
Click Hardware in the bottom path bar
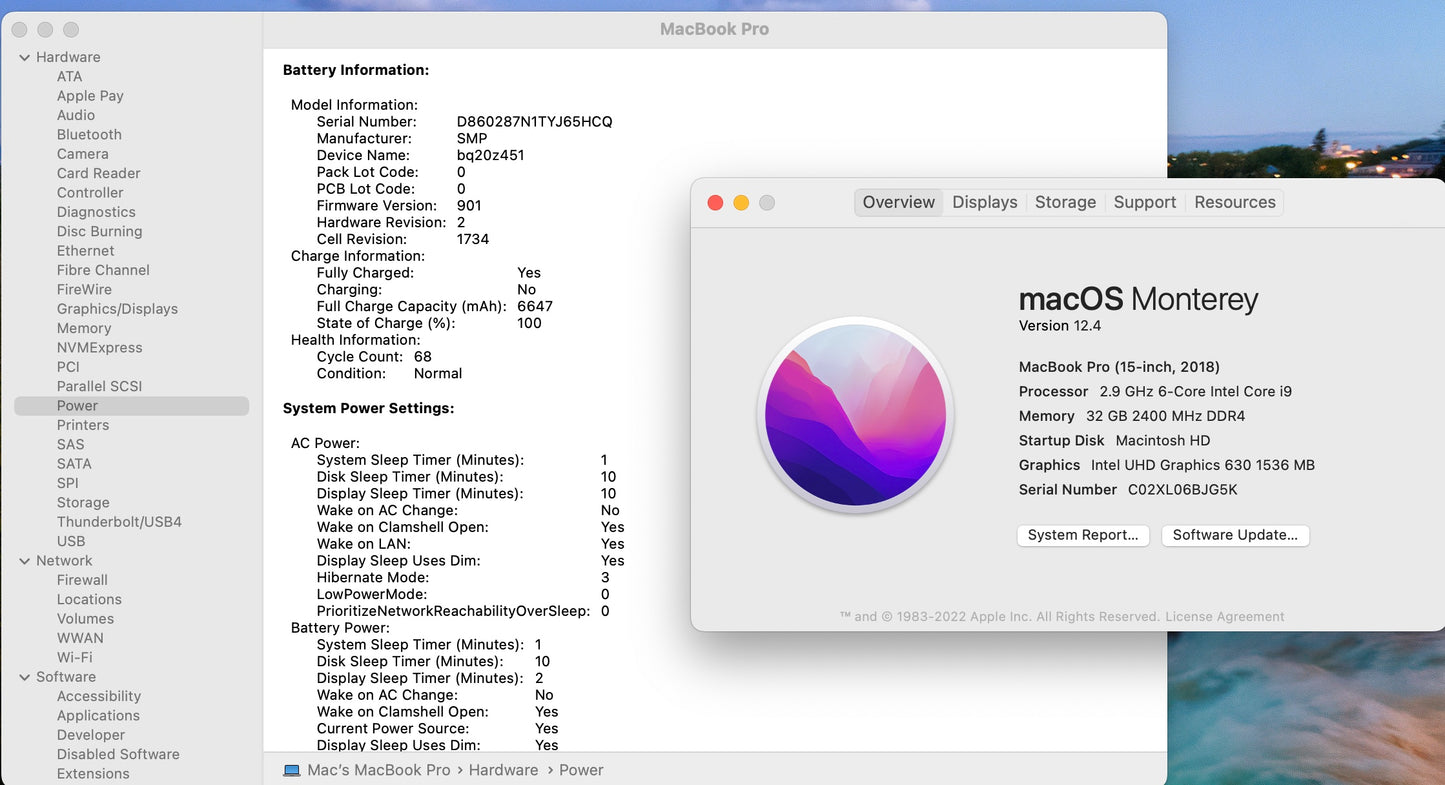pyautogui.click(x=503, y=770)
